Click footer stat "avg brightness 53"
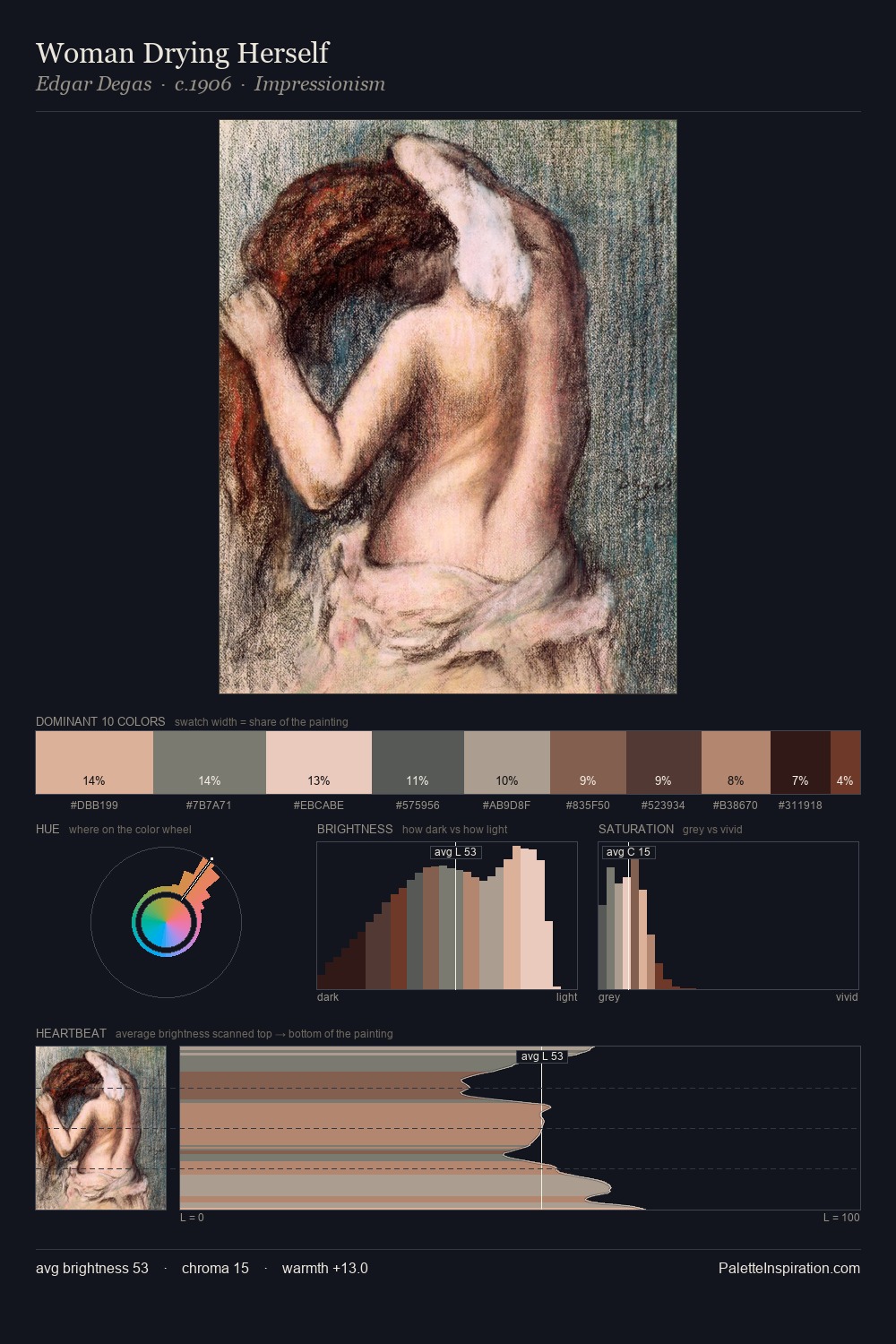The width and height of the screenshot is (896, 1344). tap(92, 1269)
